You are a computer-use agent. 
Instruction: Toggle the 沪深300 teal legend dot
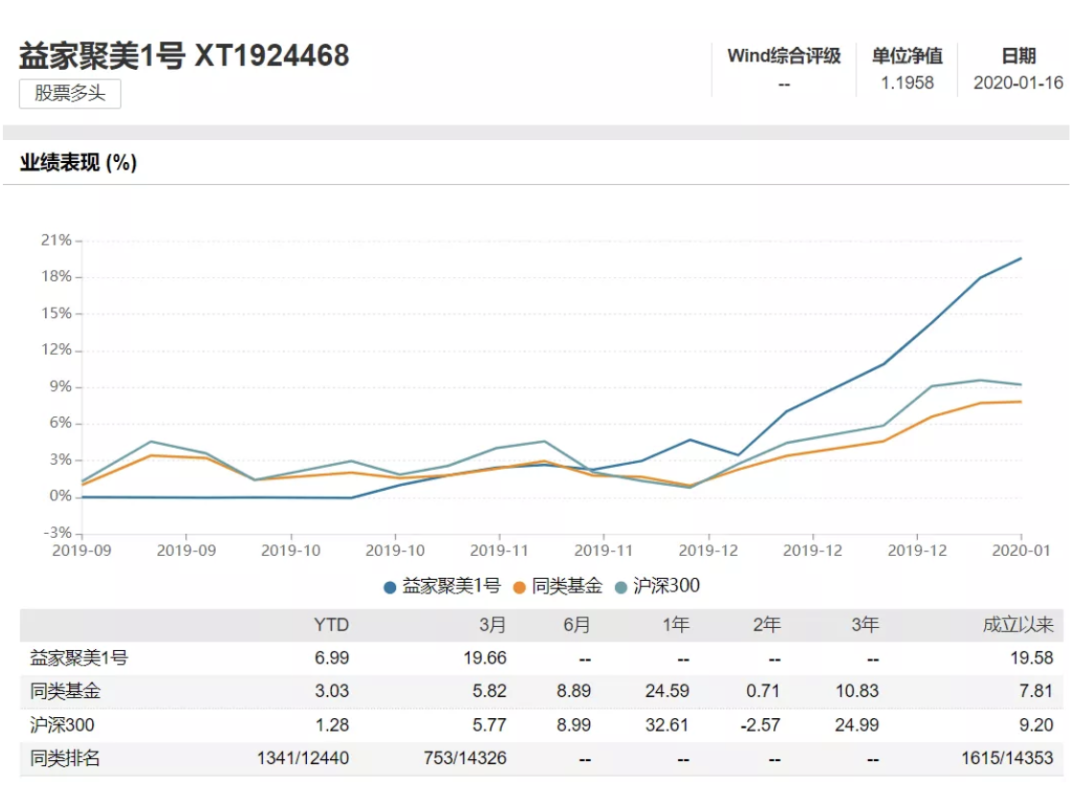click(621, 588)
